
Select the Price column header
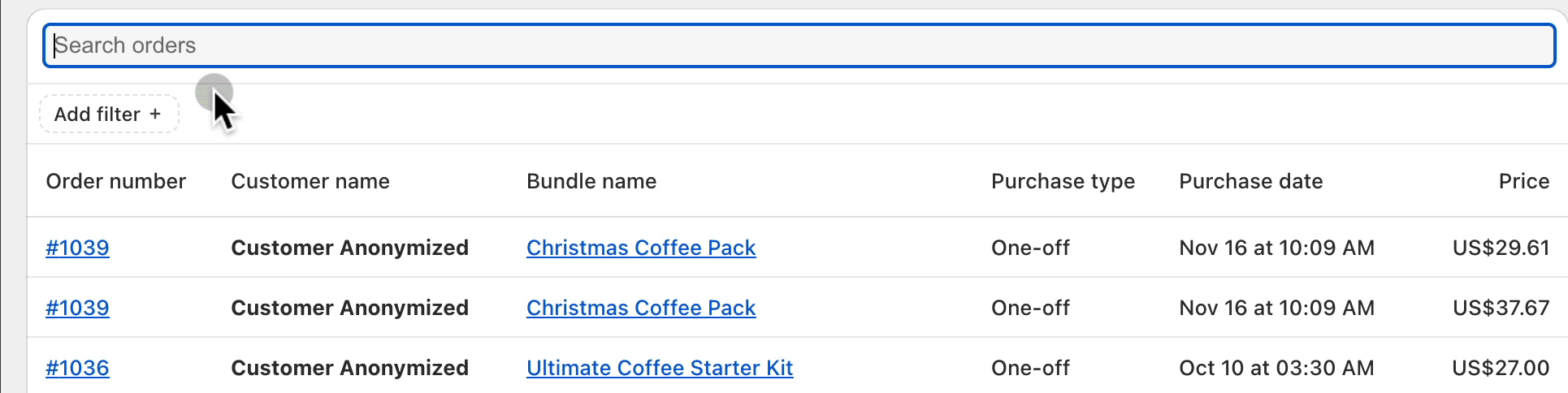1524,181
